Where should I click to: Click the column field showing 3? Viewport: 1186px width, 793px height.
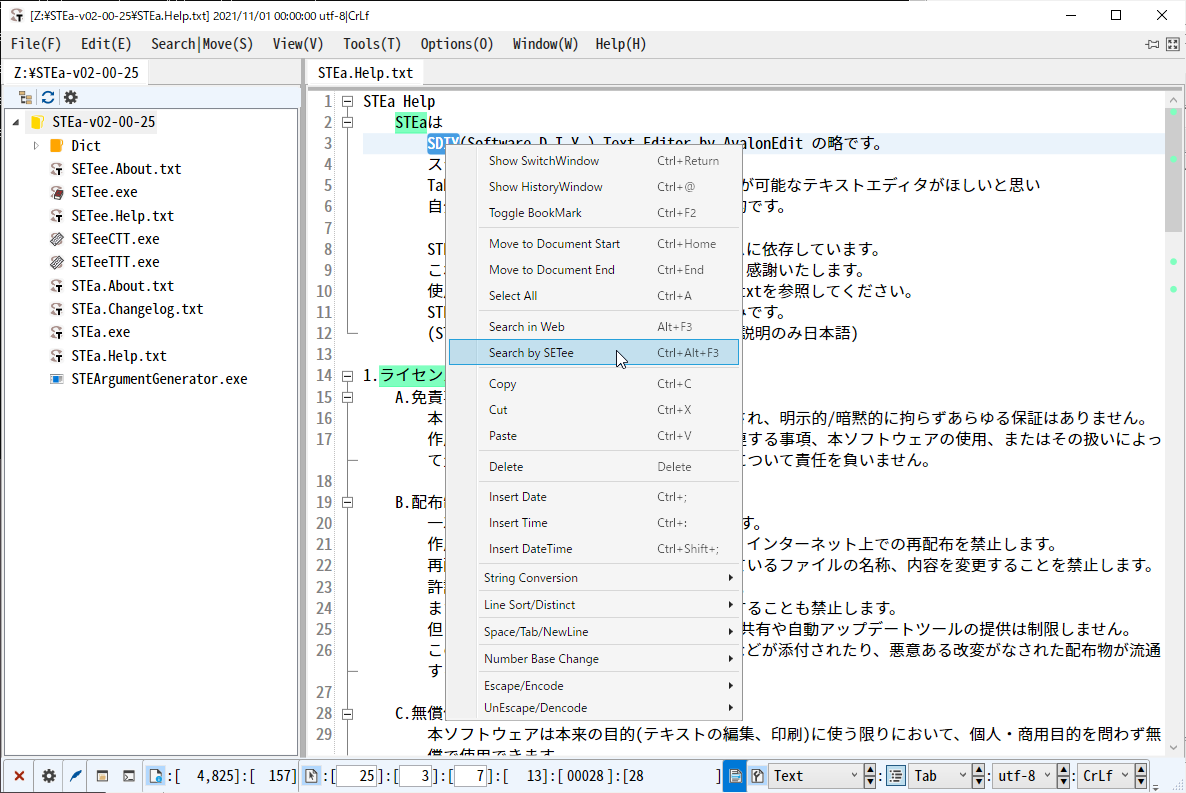pos(416,776)
